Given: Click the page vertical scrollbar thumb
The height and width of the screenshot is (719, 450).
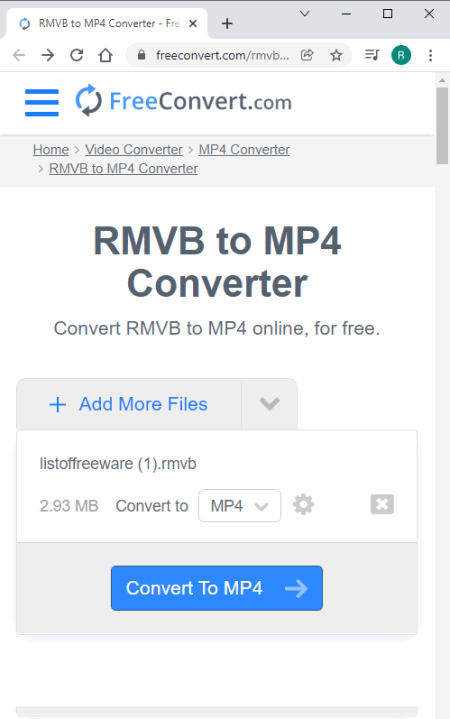Looking at the screenshot, I should point(442,126).
